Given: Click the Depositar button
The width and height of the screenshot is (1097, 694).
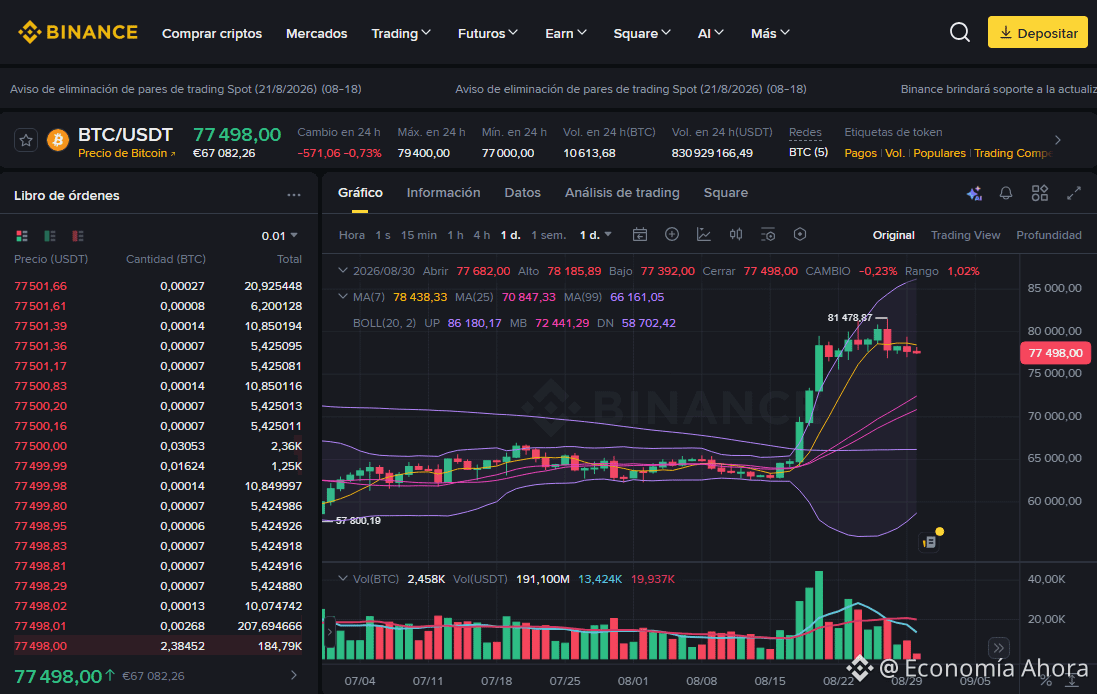Looking at the screenshot, I should coord(1038,32).
